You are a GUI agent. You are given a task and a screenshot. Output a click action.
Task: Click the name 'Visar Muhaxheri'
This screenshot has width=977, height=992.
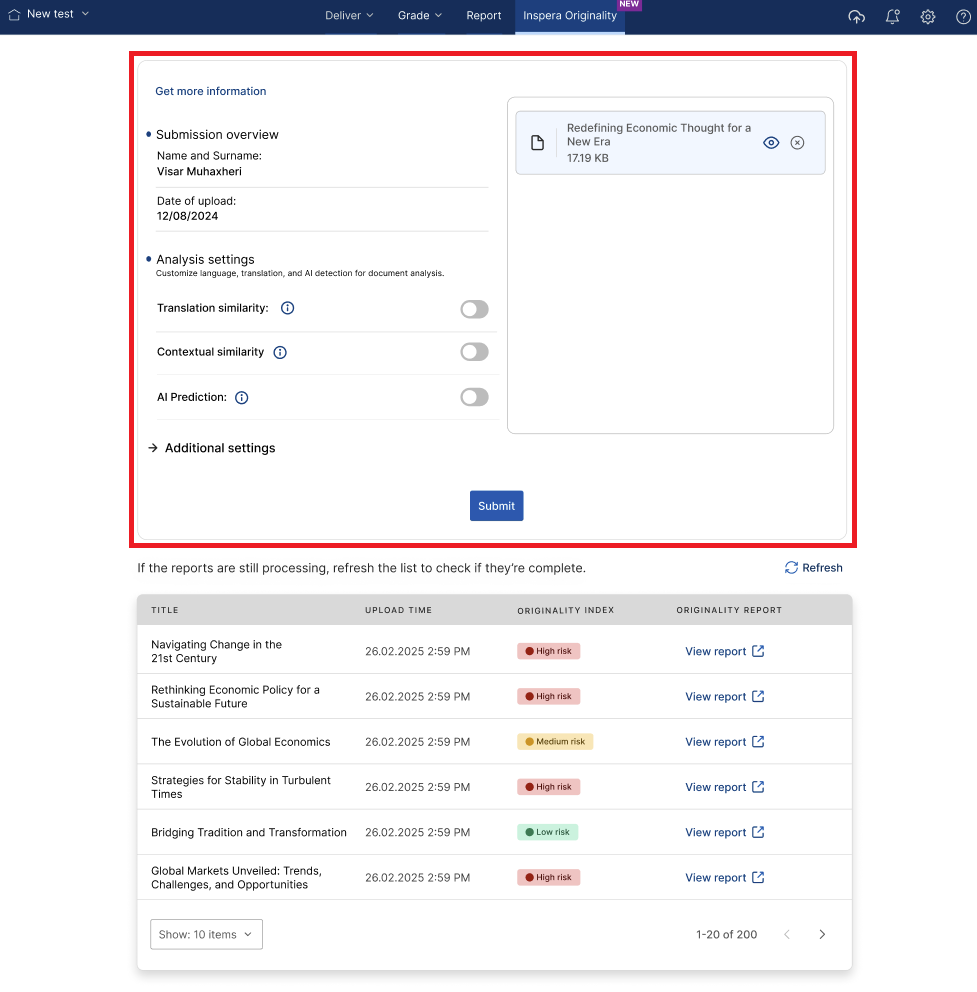point(199,171)
